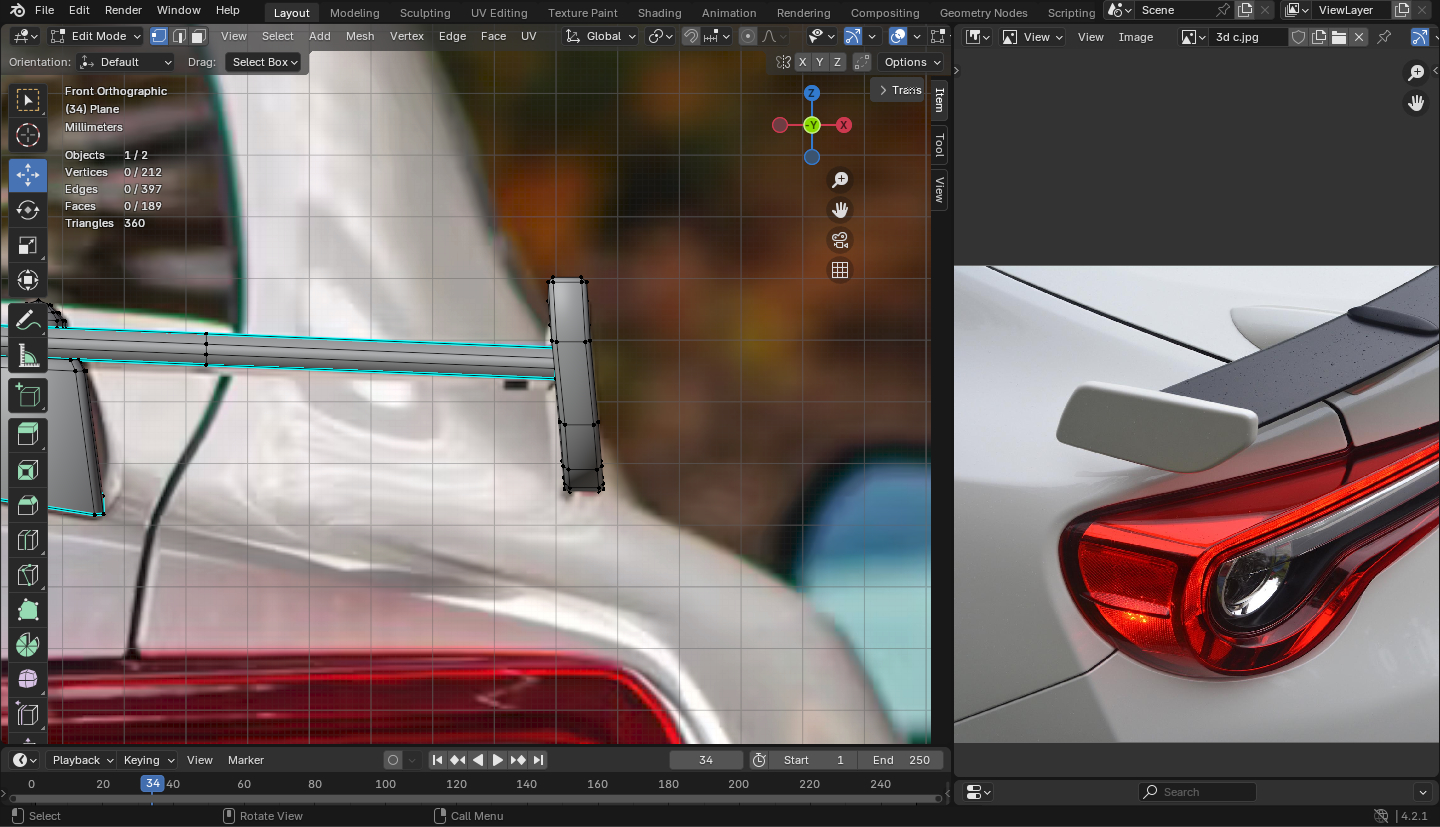Click the red X axis gizmo

844,125
